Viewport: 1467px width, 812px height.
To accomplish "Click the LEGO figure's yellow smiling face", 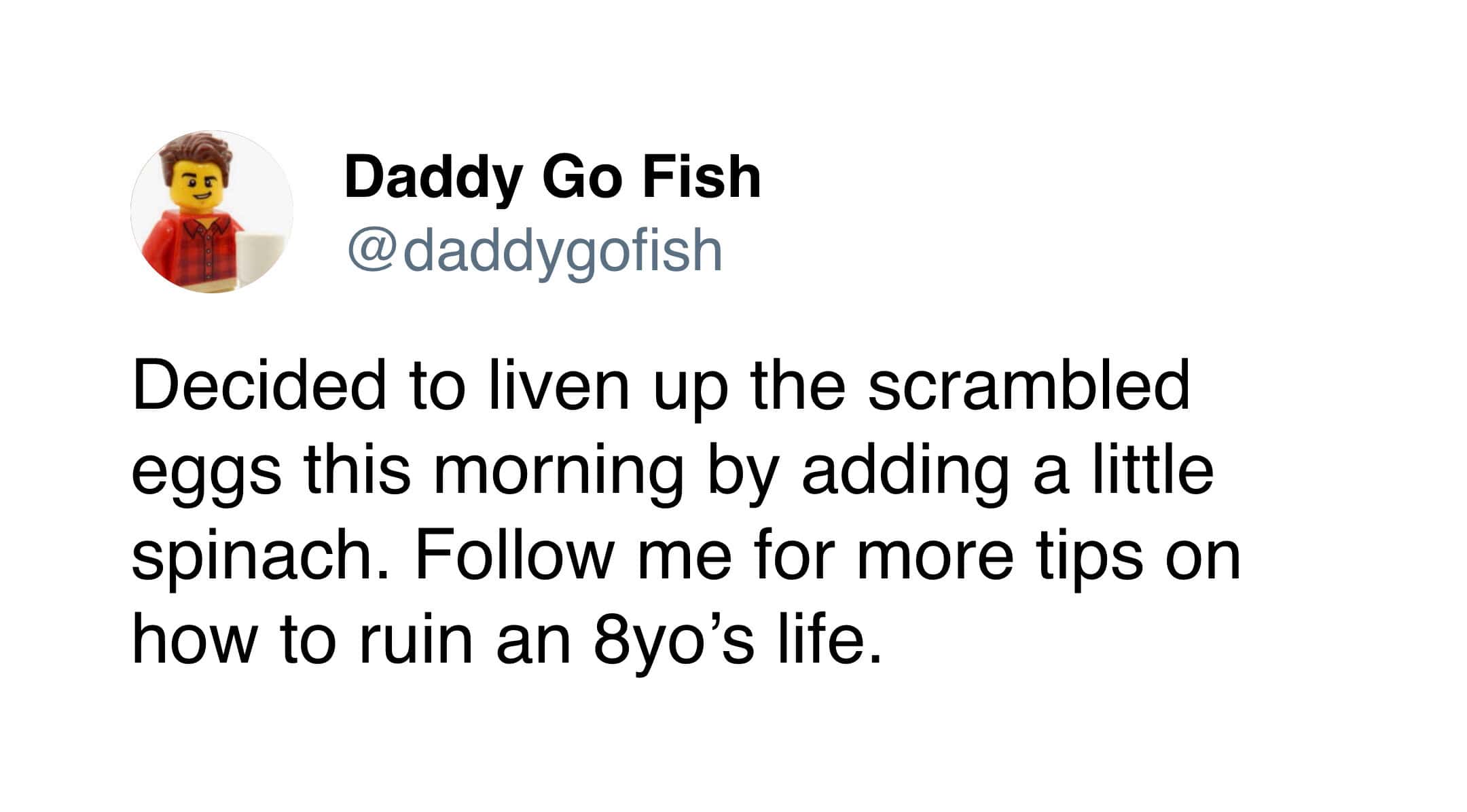I will tap(198, 187).
